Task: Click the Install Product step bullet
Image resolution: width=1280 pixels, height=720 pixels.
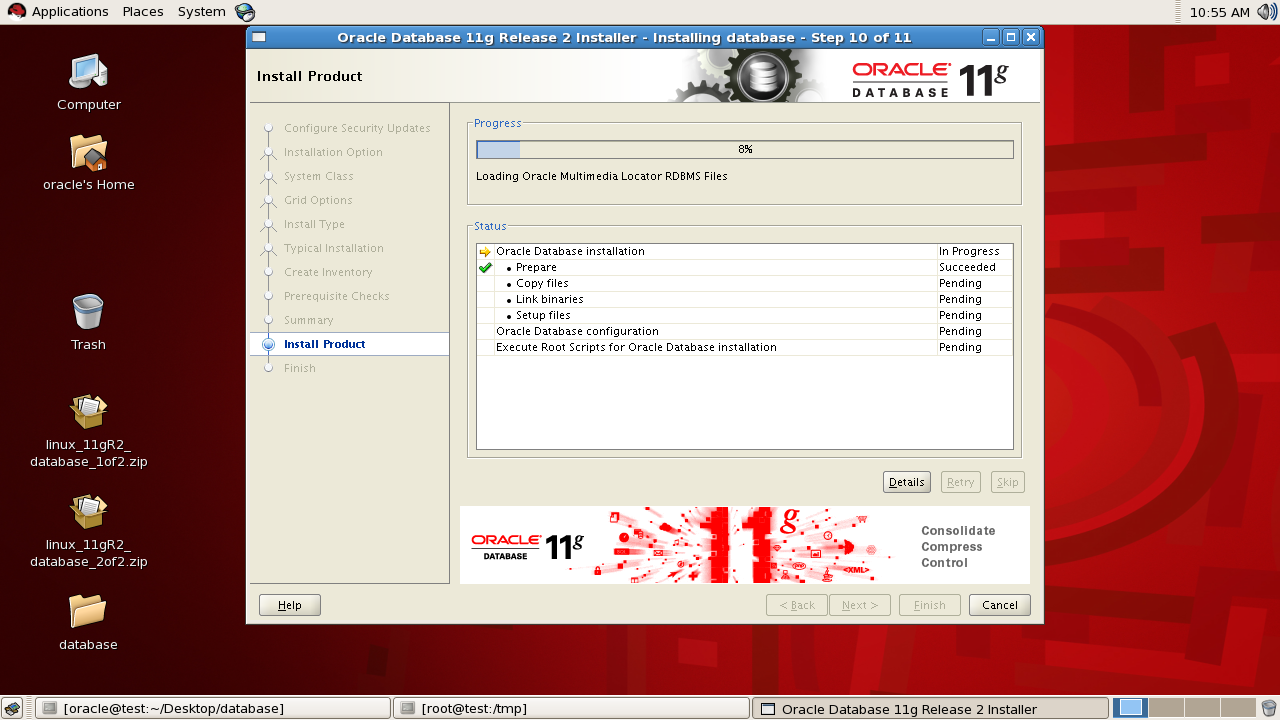Action: tap(268, 344)
